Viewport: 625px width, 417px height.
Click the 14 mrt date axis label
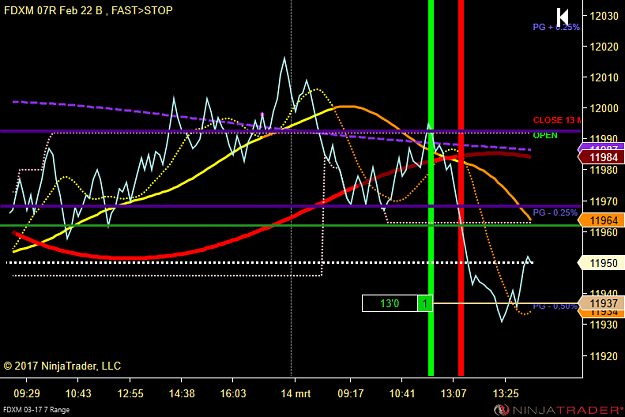(295, 393)
